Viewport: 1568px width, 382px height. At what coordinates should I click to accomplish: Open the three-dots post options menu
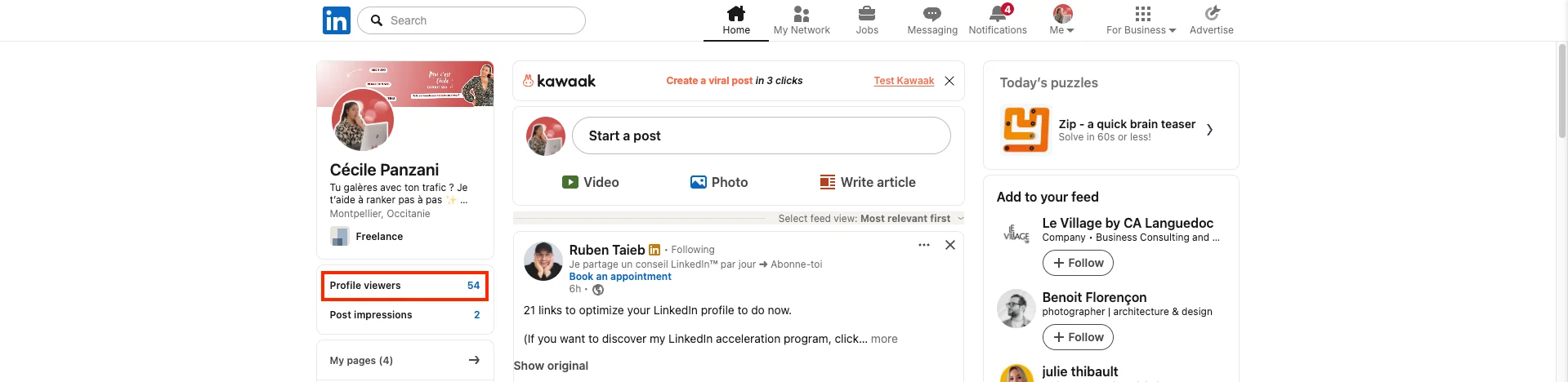[924, 245]
